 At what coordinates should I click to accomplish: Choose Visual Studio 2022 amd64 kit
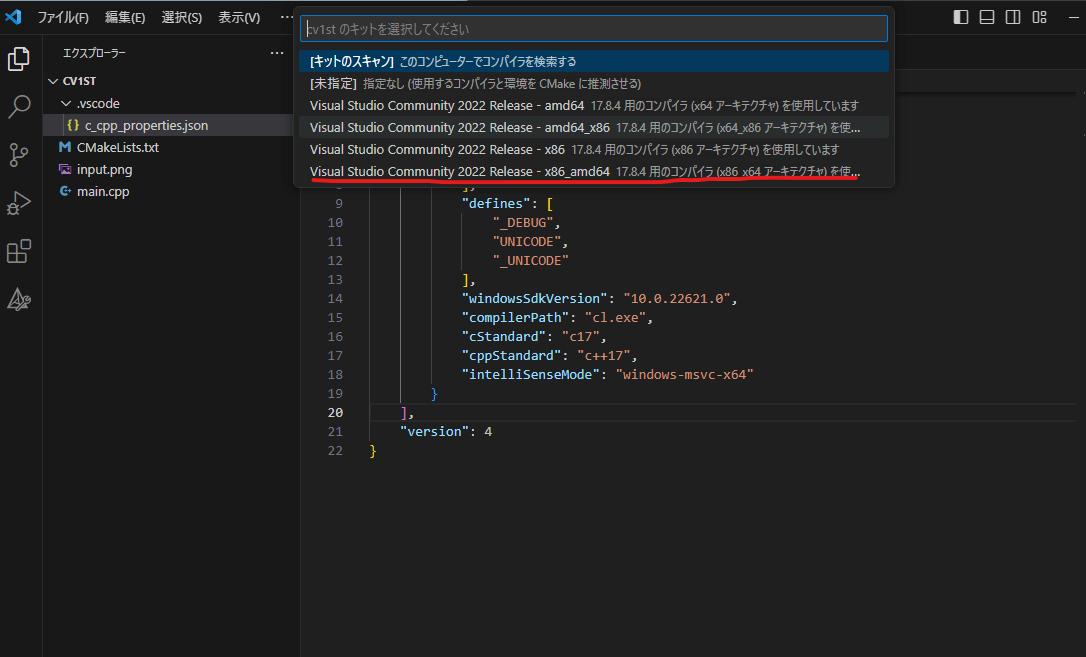(x=594, y=106)
